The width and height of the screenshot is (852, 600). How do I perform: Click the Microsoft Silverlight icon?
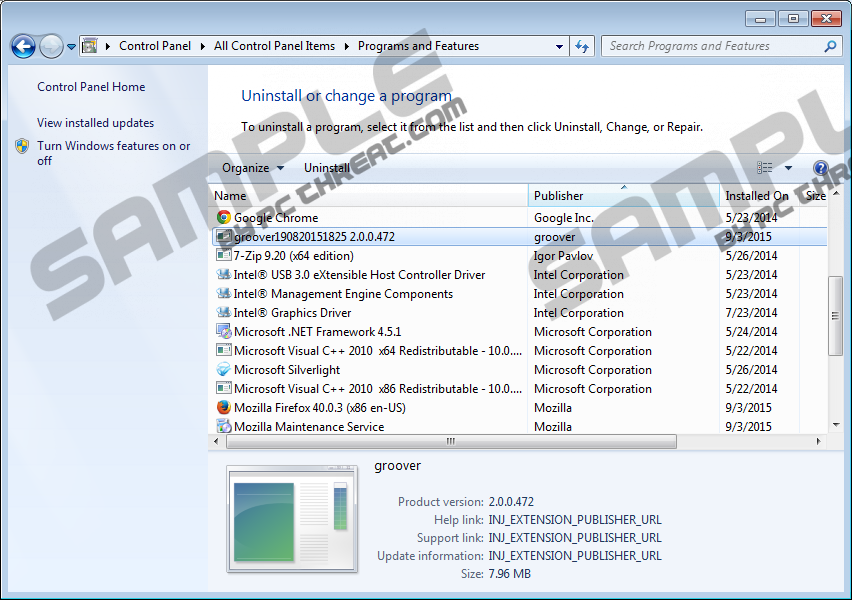[x=224, y=370]
